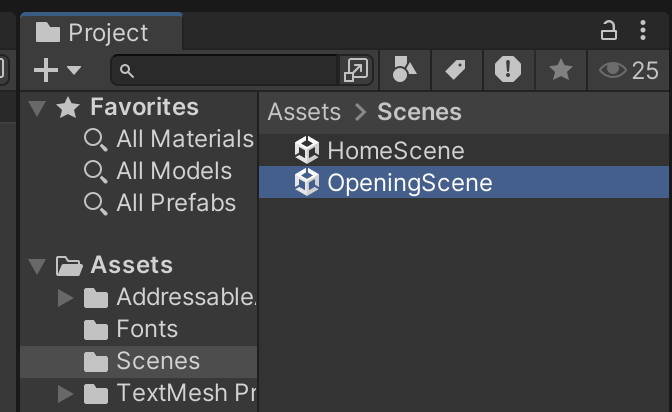672x412 pixels.
Task: Click the Assets breadcrumb link
Action: 304,112
